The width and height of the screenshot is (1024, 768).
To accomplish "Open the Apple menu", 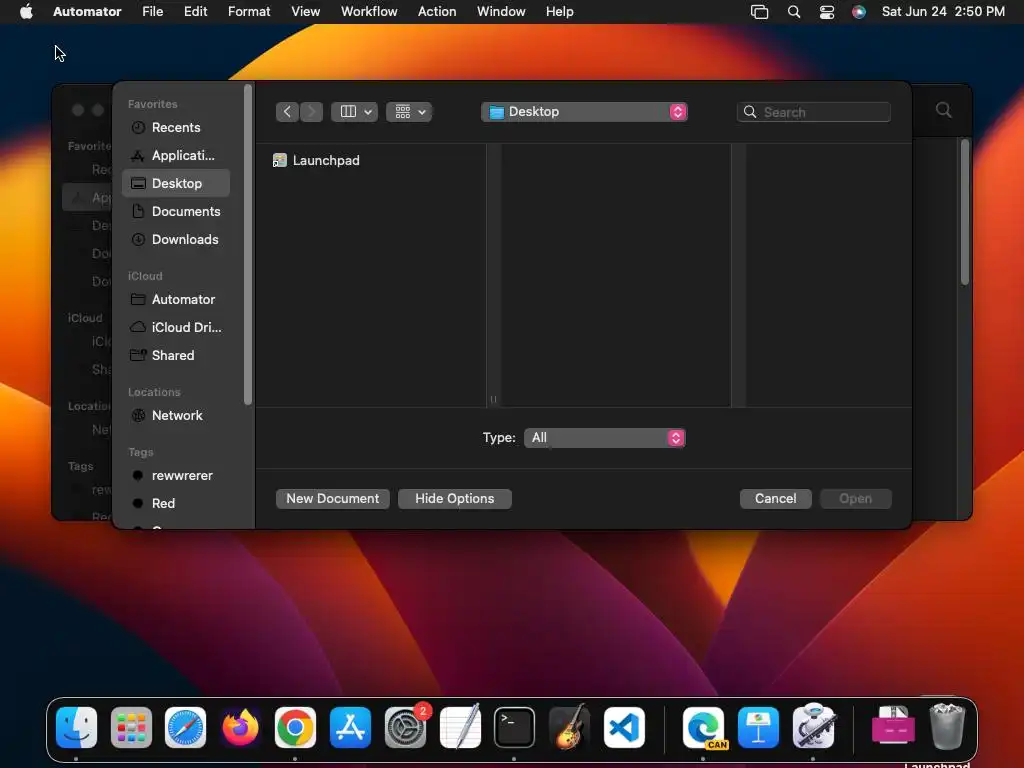I will pos(26,12).
